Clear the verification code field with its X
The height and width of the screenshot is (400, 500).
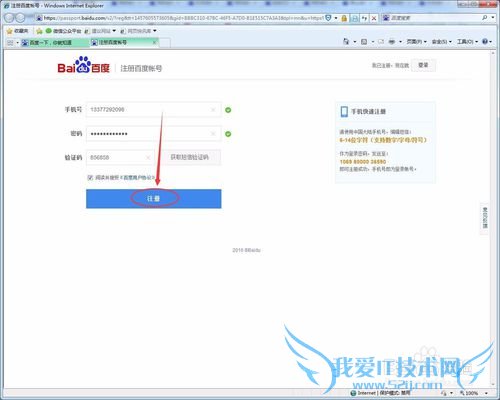click(x=148, y=157)
